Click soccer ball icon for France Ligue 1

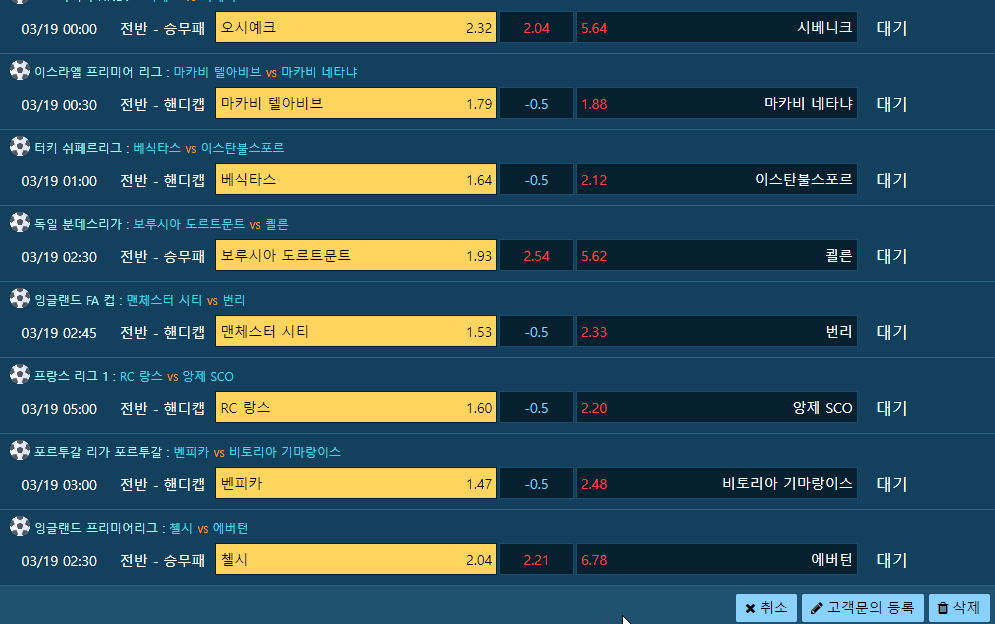tap(20, 375)
